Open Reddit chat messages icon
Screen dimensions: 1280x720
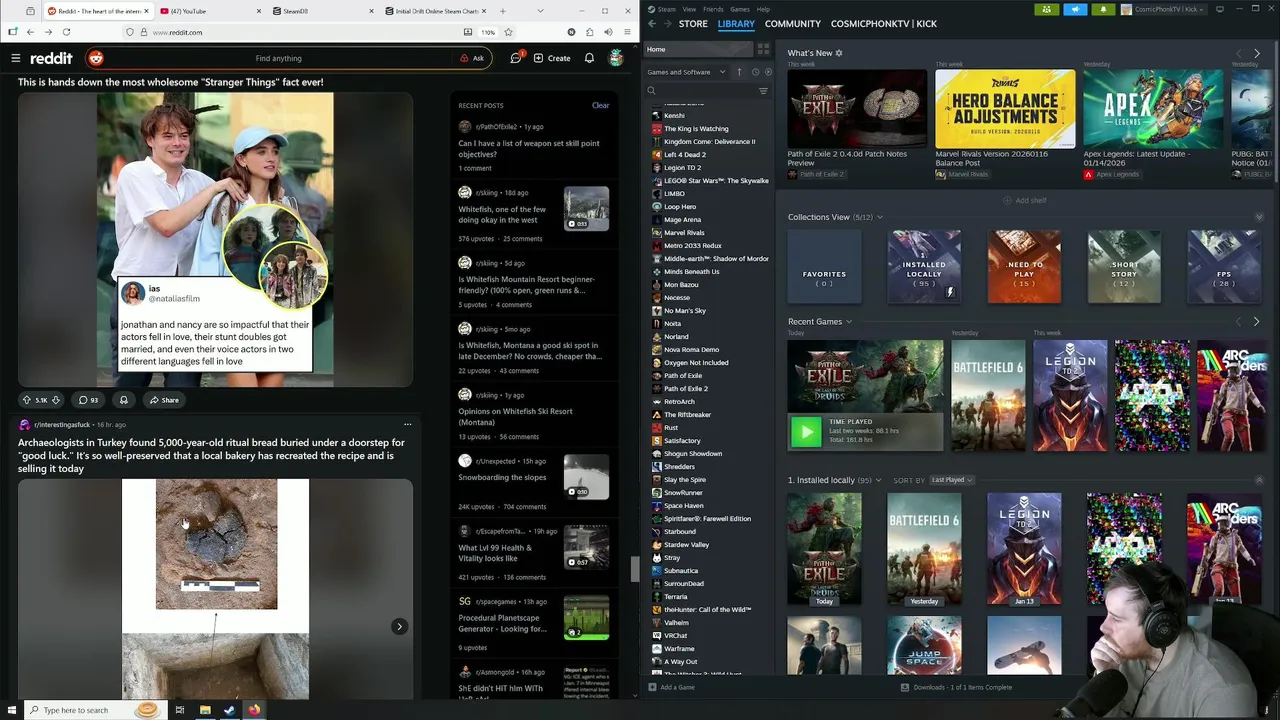(x=516, y=58)
